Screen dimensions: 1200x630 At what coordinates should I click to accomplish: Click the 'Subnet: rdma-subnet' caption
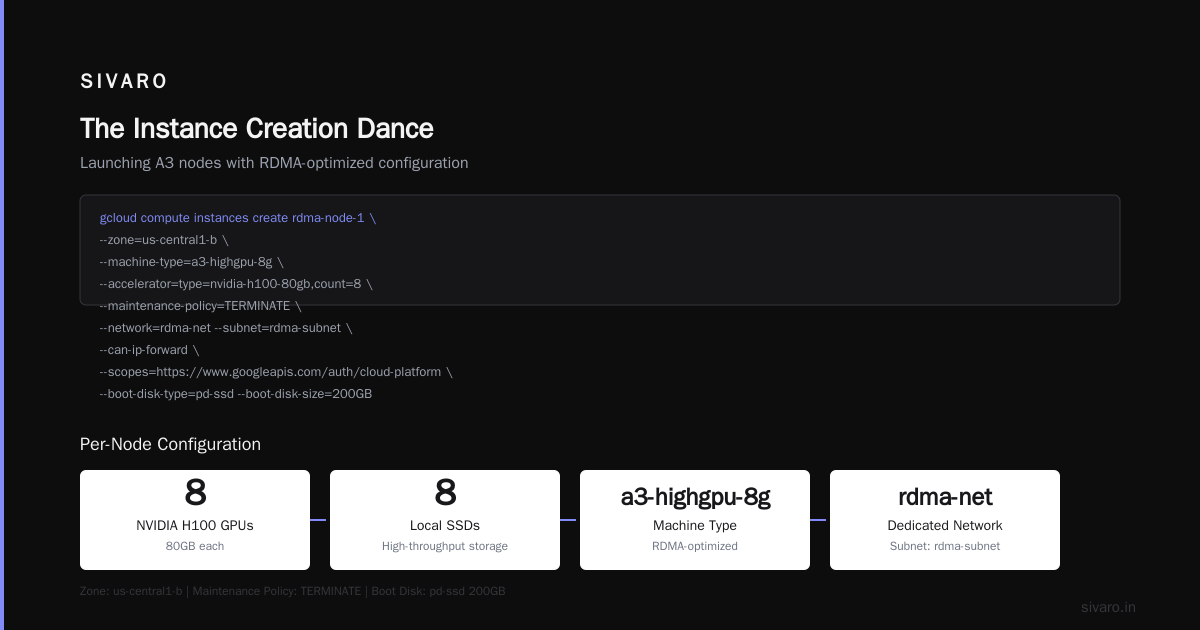click(x=945, y=546)
